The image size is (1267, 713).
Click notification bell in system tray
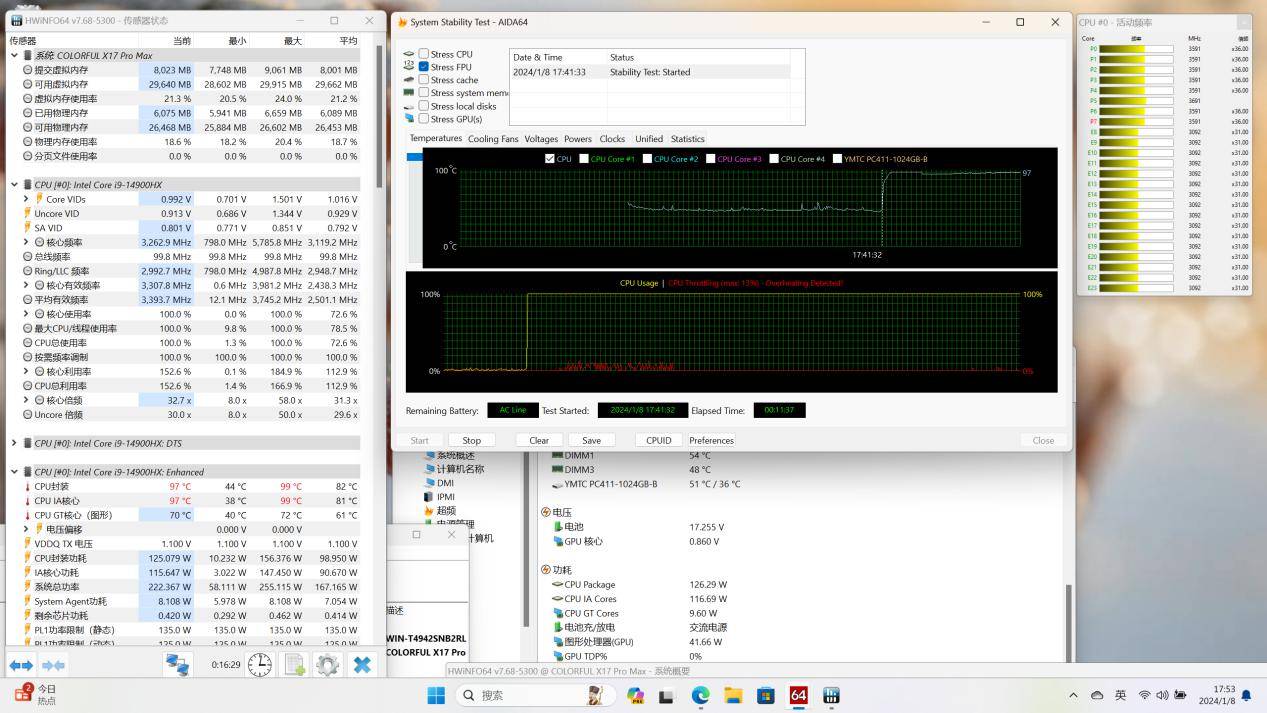coord(1246,695)
